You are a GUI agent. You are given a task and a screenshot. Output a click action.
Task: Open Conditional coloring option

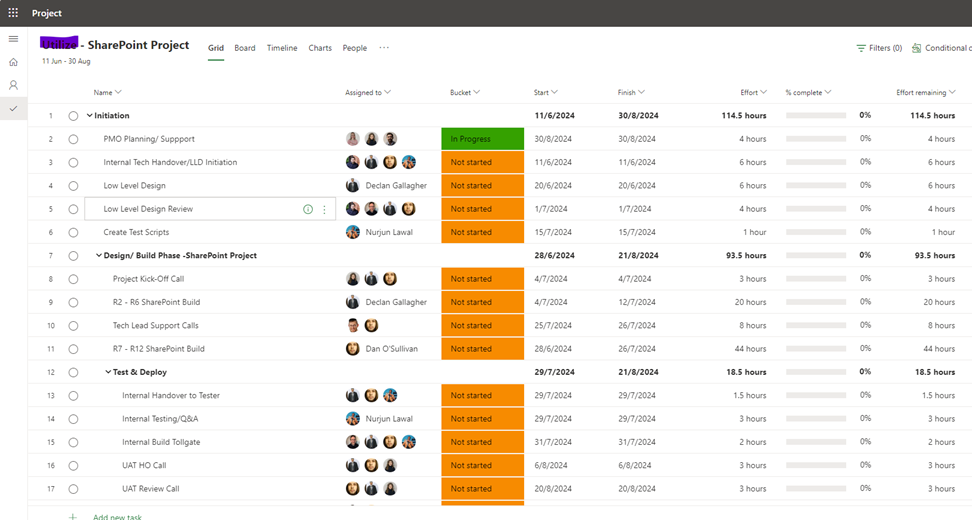[x=941, y=48]
